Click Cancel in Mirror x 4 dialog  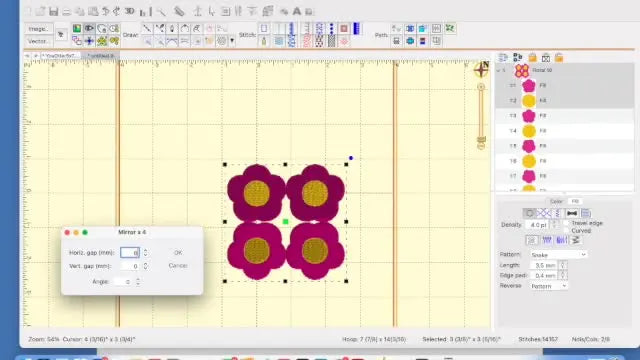178,266
